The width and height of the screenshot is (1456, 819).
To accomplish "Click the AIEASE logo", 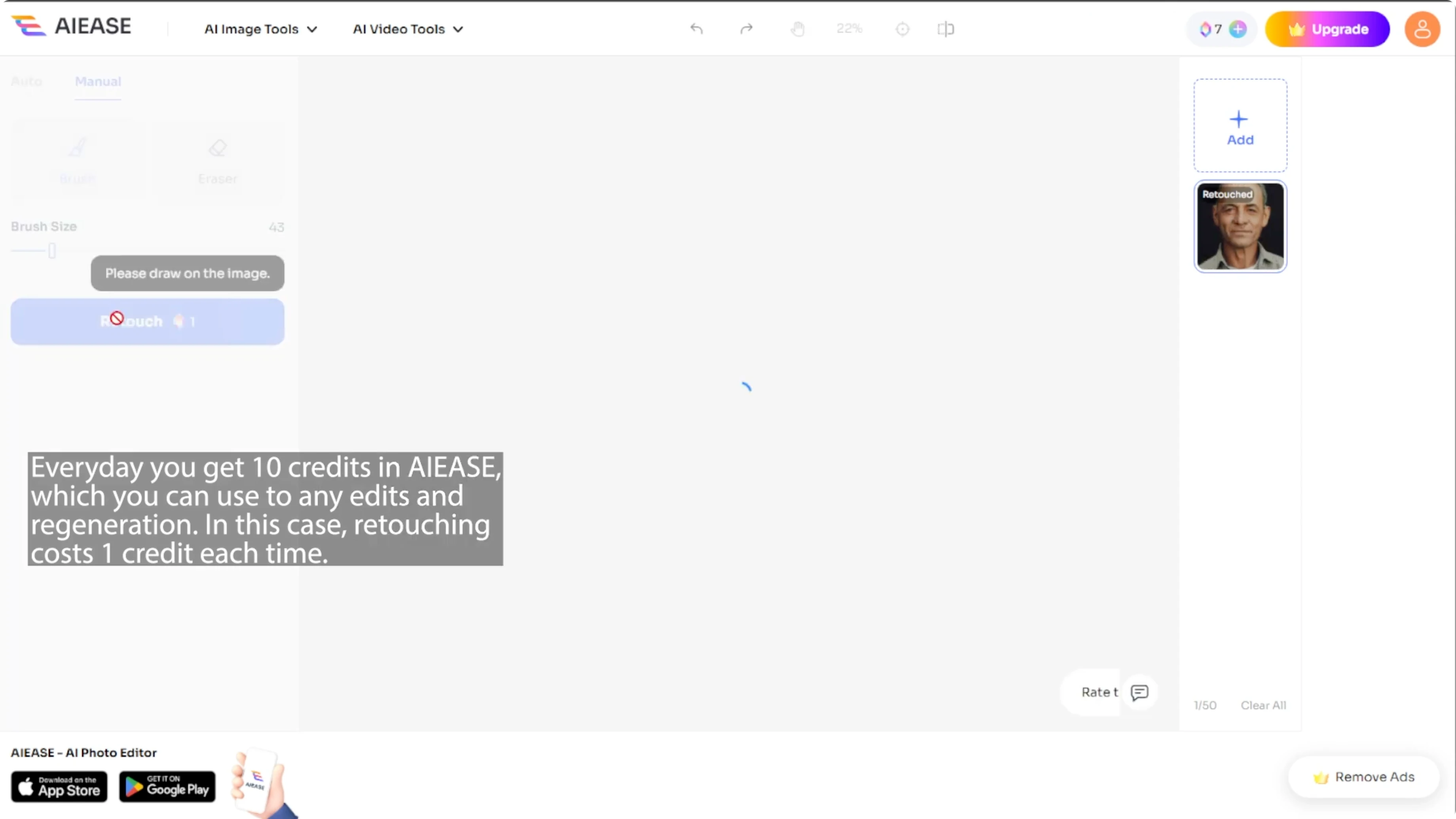I will (71, 26).
